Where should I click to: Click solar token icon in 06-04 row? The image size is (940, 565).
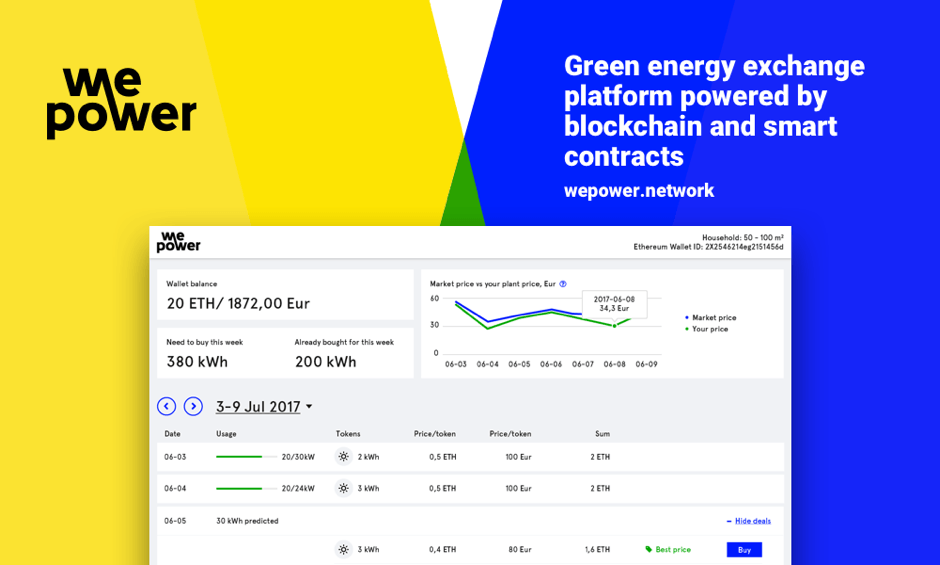tap(344, 488)
